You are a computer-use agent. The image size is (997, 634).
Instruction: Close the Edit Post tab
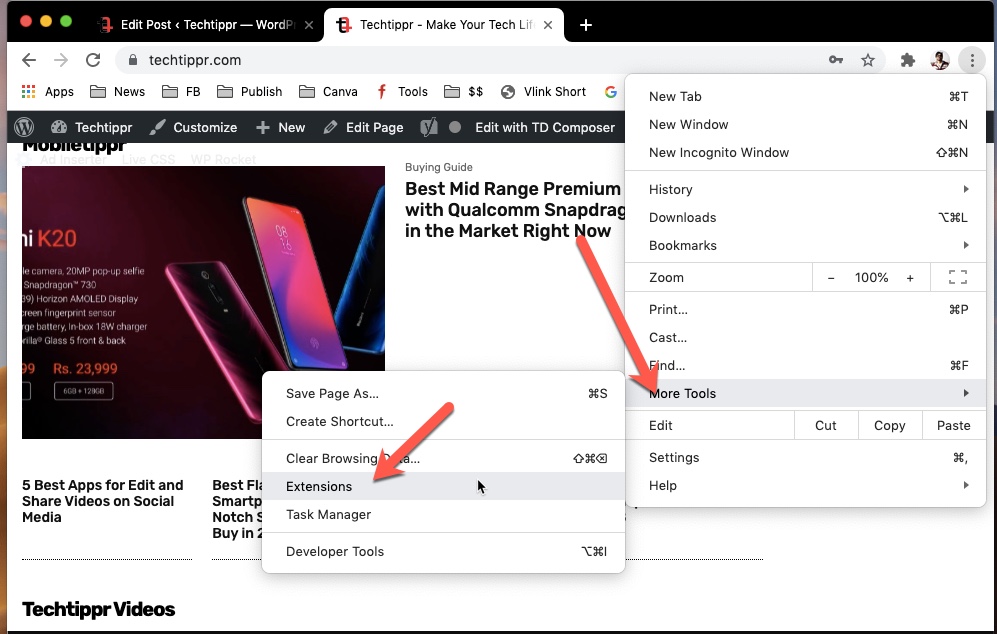[x=308, y=25]
